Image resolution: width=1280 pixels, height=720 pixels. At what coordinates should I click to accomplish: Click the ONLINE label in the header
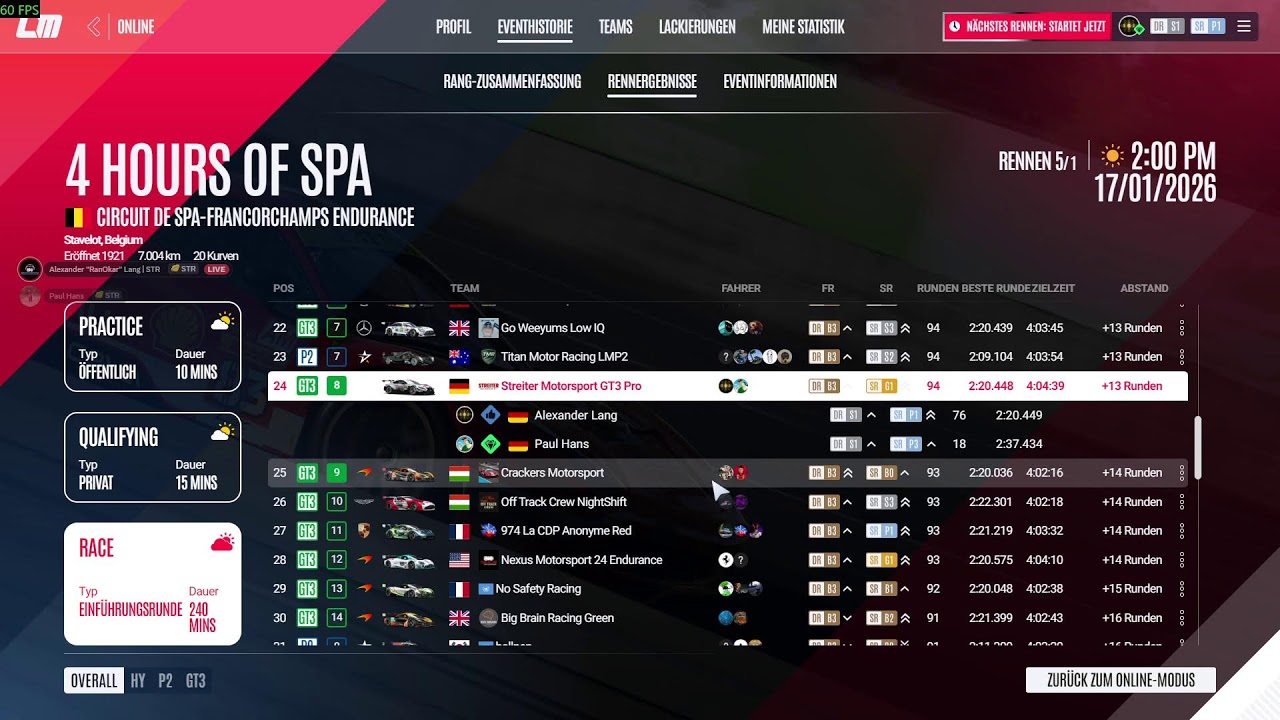click(x=136, y=27)
